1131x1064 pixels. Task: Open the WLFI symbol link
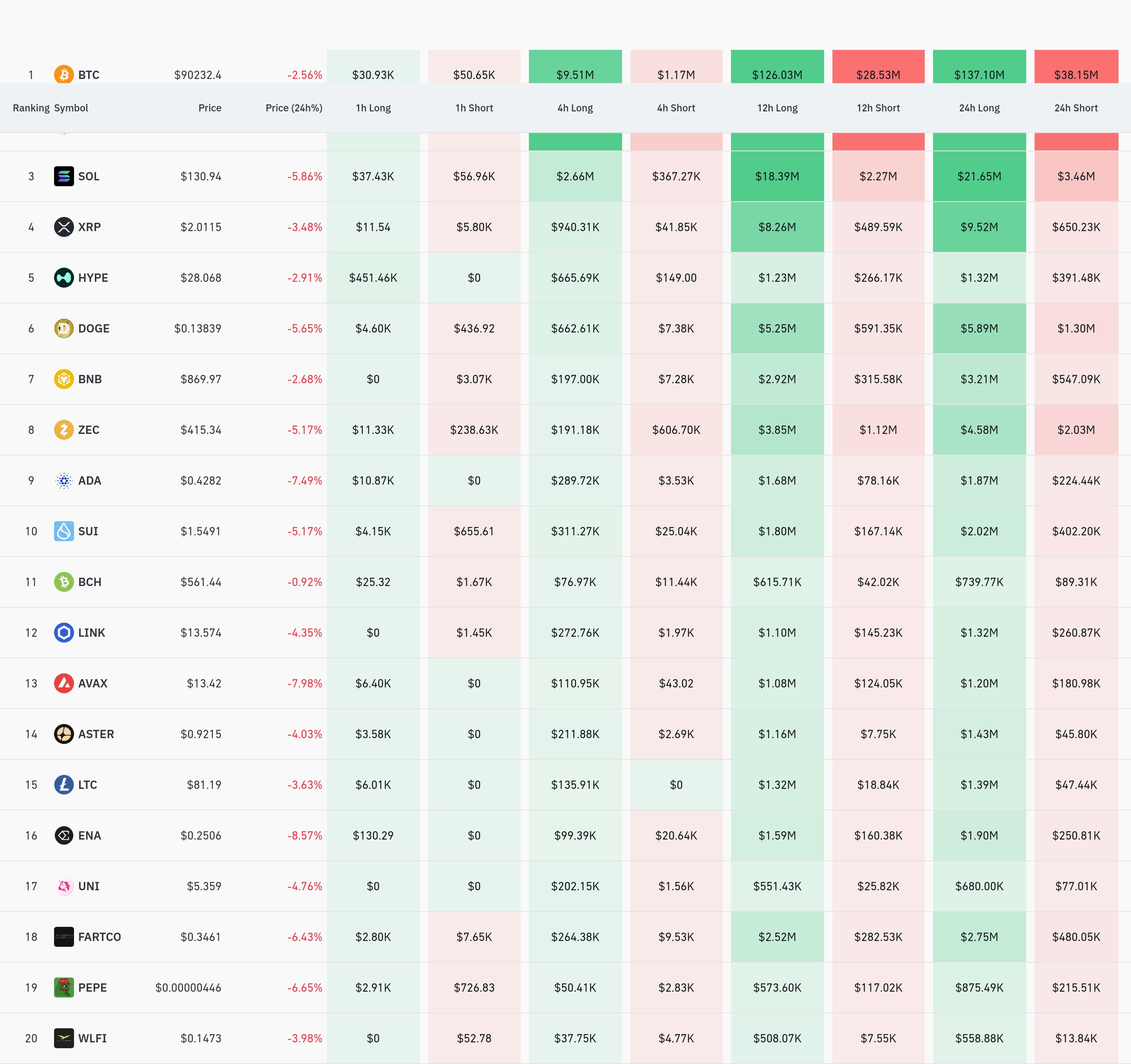pos(92,1038)
